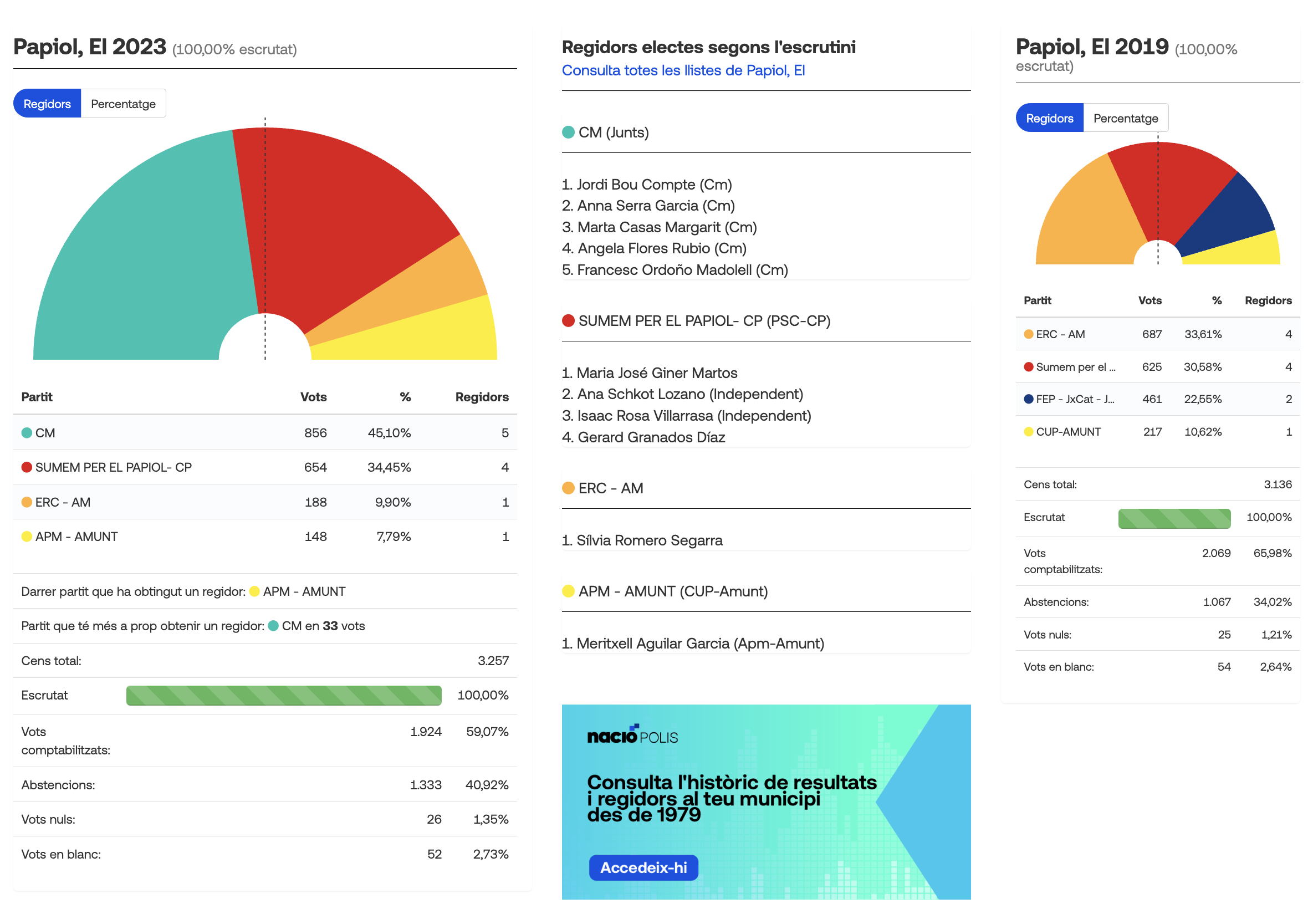Screen dimensions: 1313x924
Task: Click the nació POLIS logo in the banner
Action: point(632,735)
